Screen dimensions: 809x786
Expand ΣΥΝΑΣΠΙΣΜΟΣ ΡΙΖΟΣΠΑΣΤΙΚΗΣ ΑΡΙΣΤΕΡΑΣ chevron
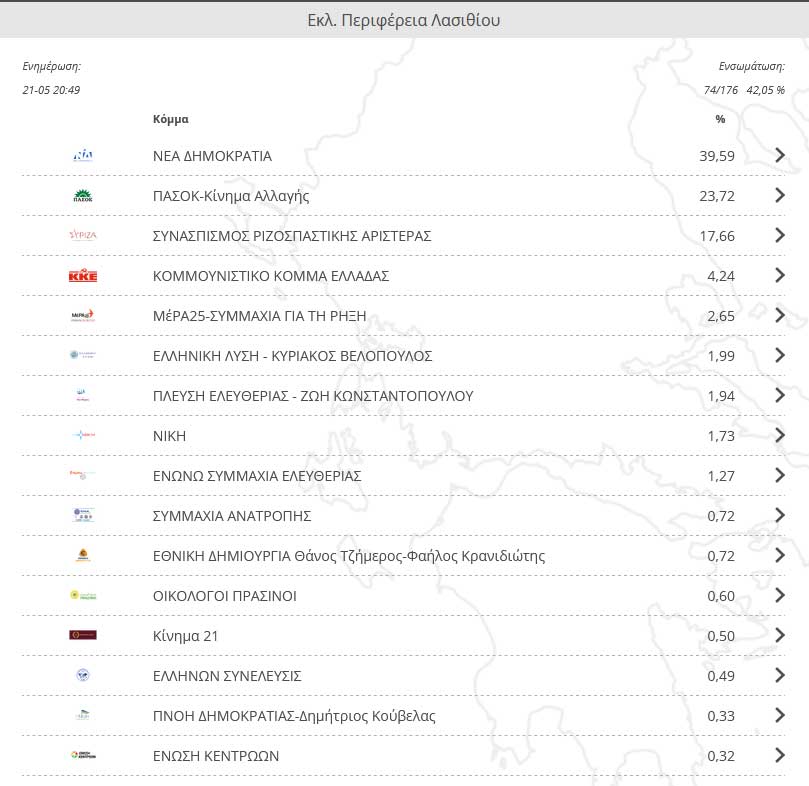tap(780, 235)
